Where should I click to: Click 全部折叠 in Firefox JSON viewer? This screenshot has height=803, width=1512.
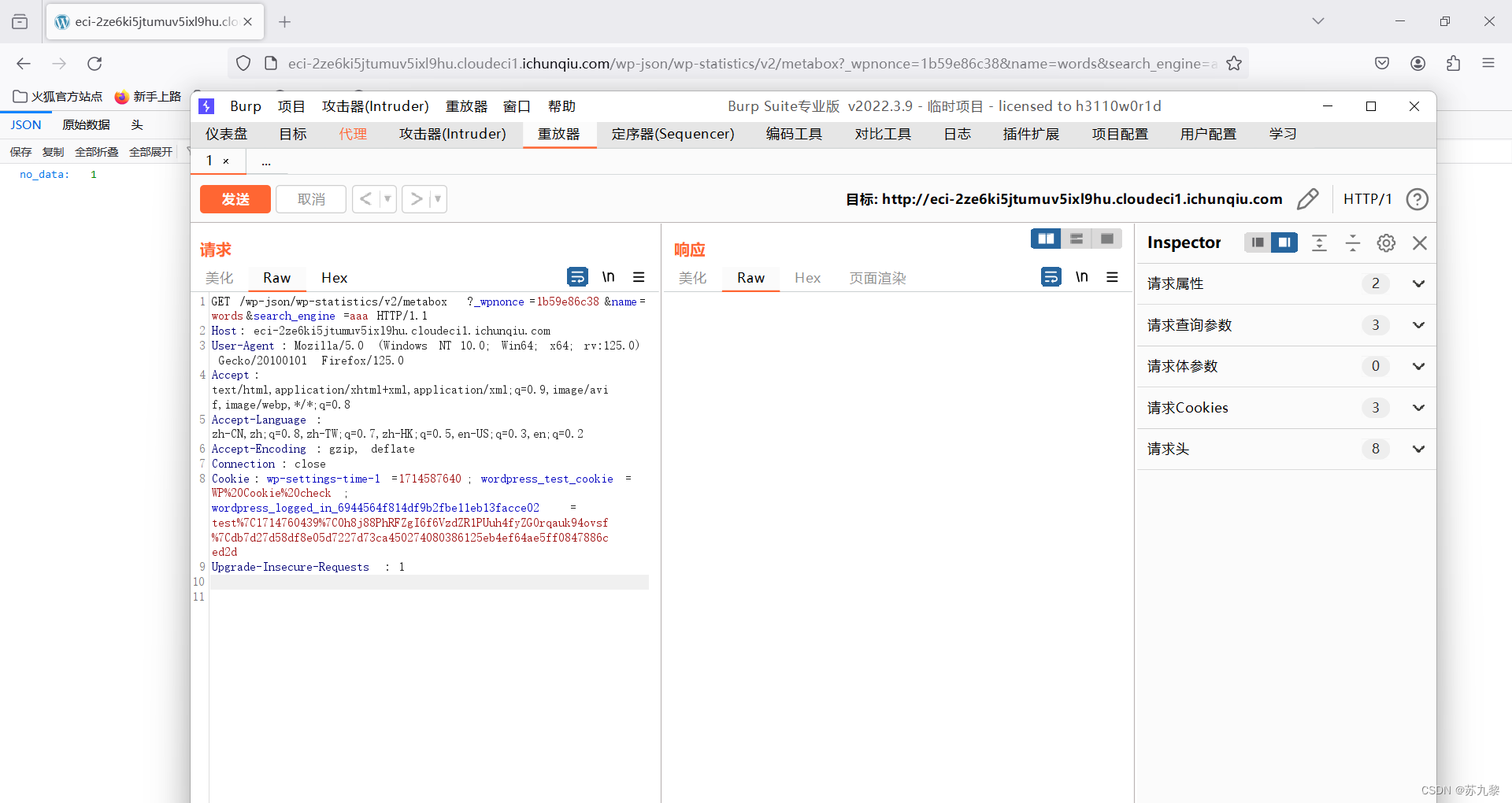tap(97, 152)
